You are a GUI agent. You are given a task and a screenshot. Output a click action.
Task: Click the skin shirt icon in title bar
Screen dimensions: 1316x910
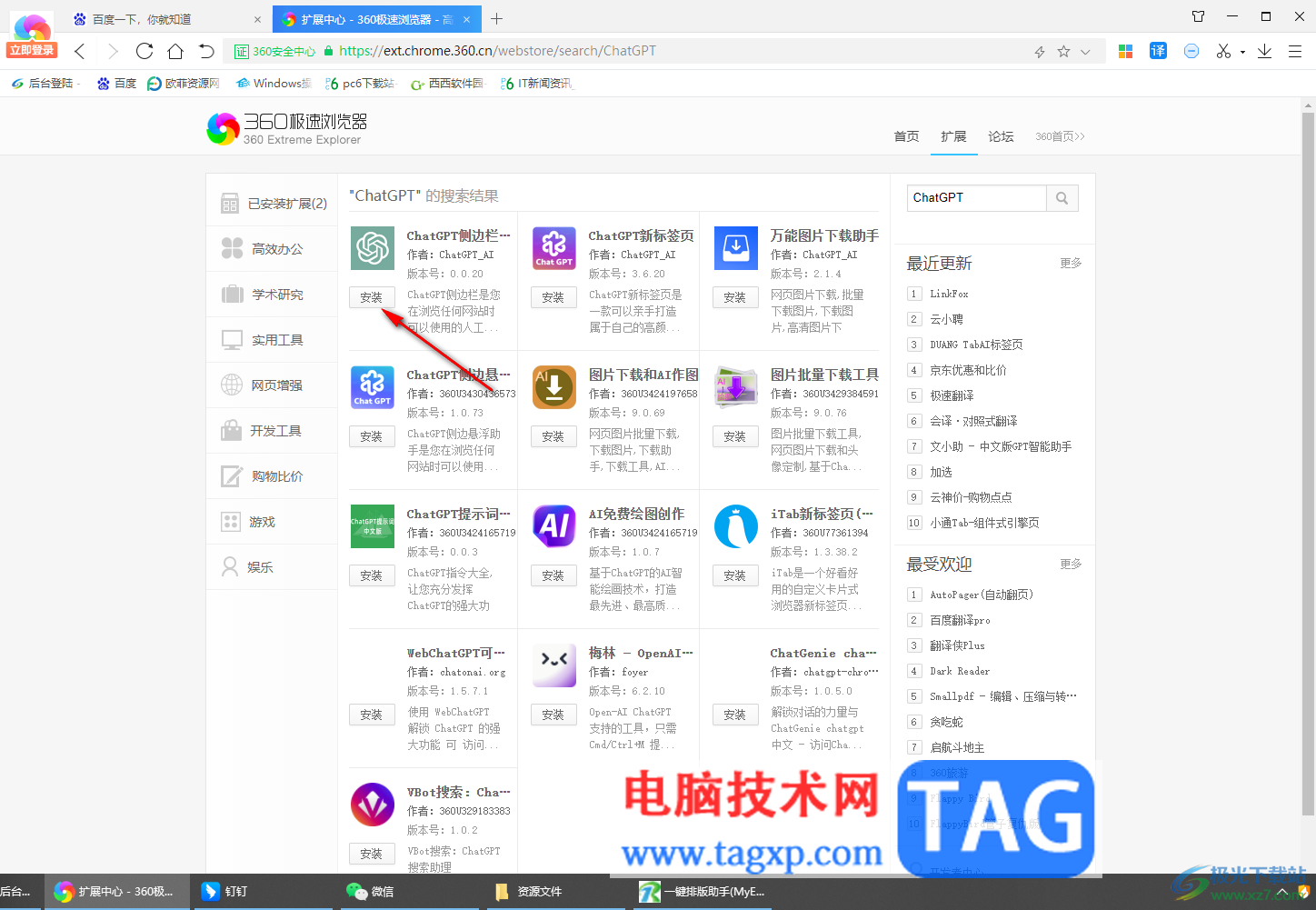point(1198,16)
